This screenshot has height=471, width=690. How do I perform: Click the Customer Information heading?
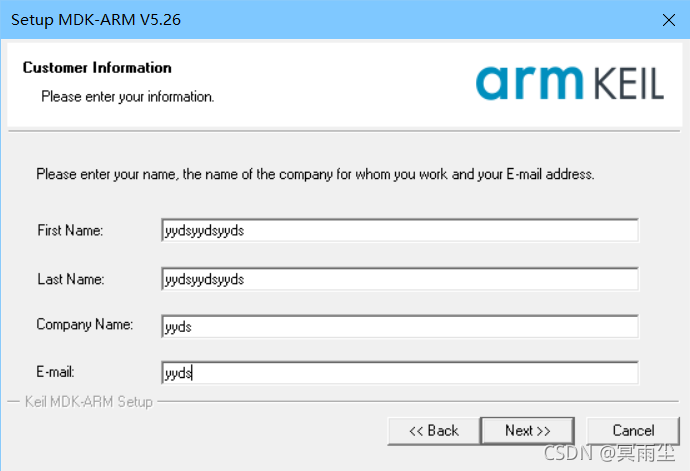97,68
